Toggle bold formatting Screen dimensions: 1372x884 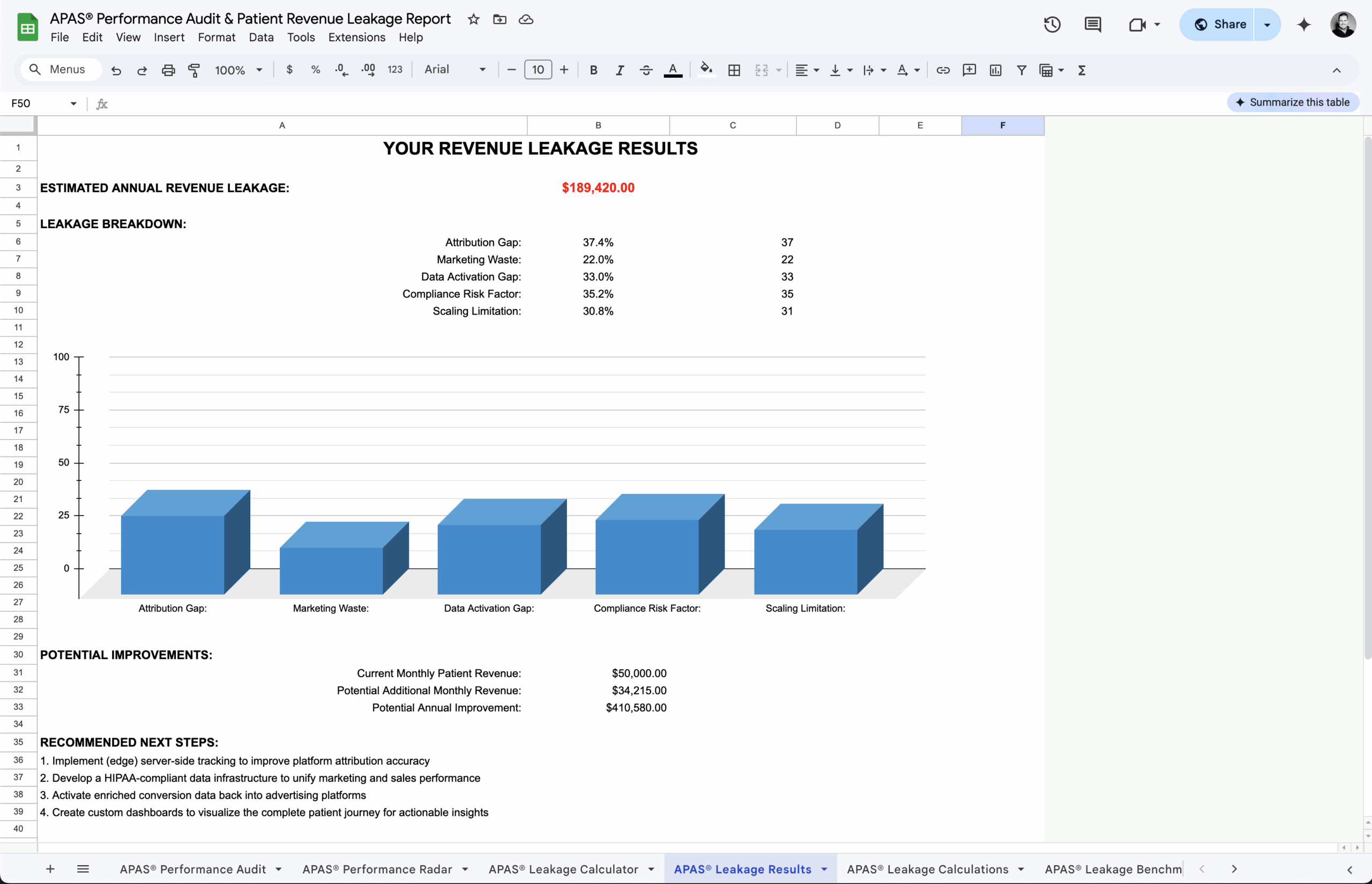tap(594, 70)
